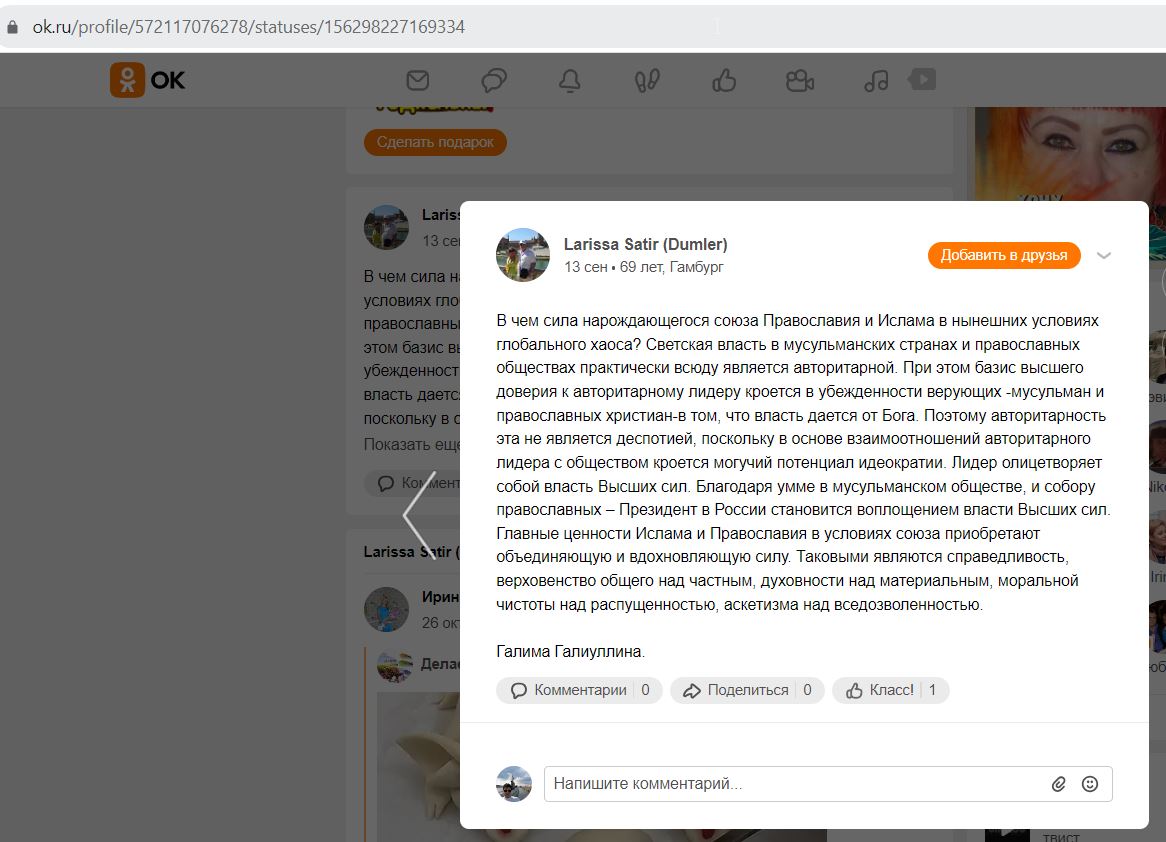Click the Поделиться share button
Viewport: 1166px width, 842px height.
tap(747, 690)
